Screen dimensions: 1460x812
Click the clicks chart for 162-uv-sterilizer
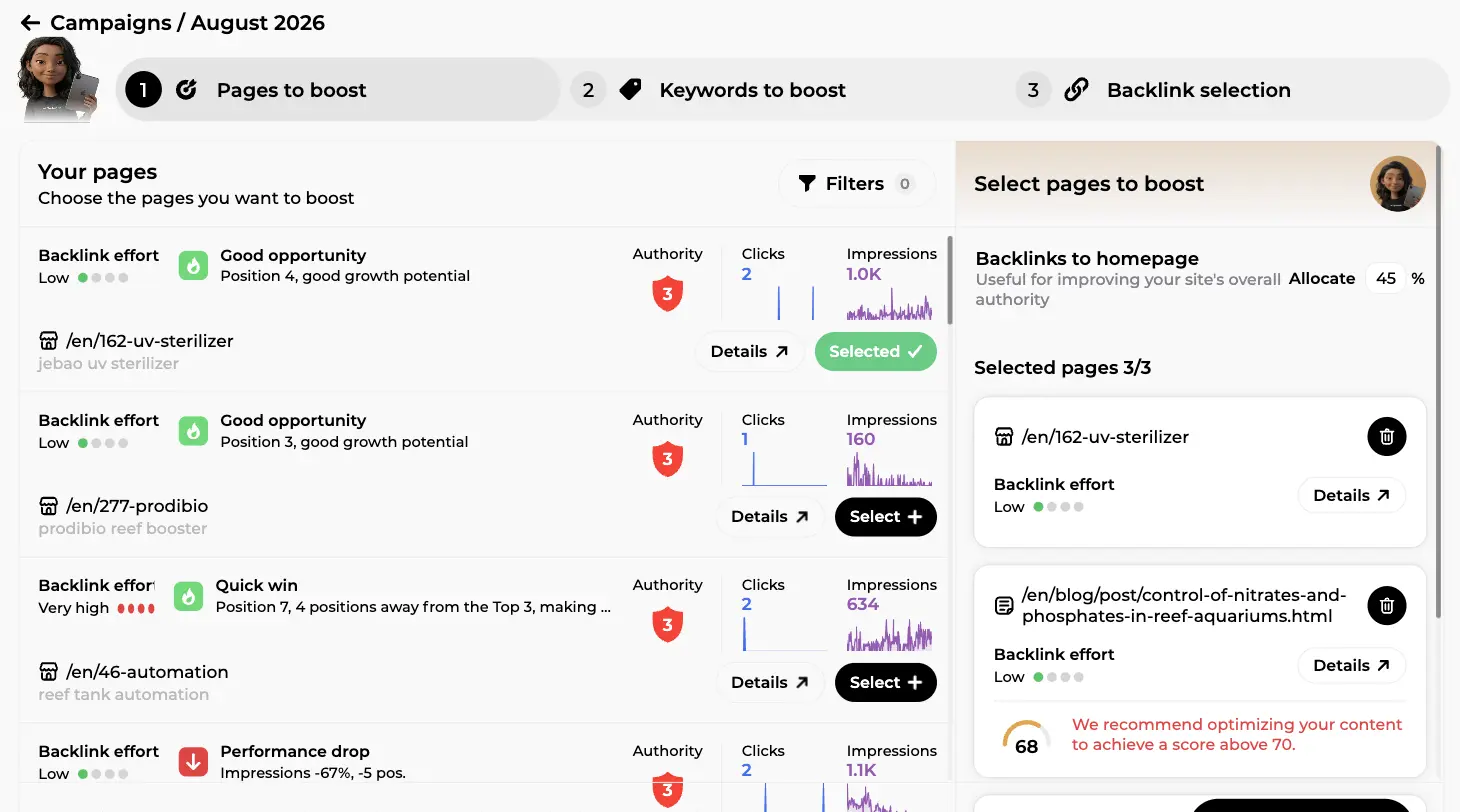784,302
